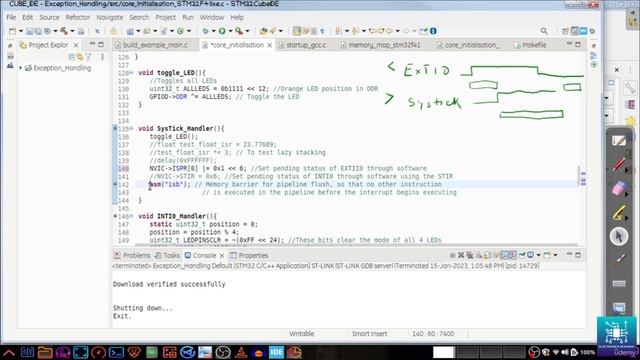Open the Console display selected dropdown
The height and width of the screenshot is (360, 640).
[538, 255]
